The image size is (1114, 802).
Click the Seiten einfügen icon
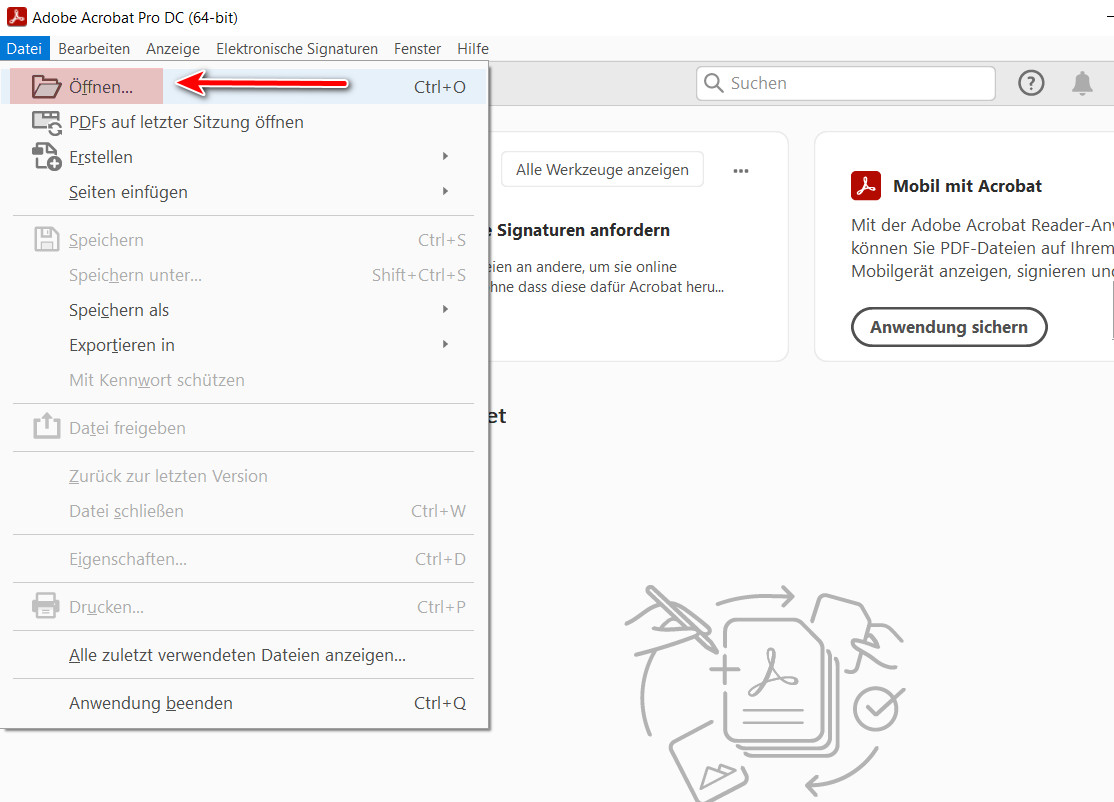(46, 192)
